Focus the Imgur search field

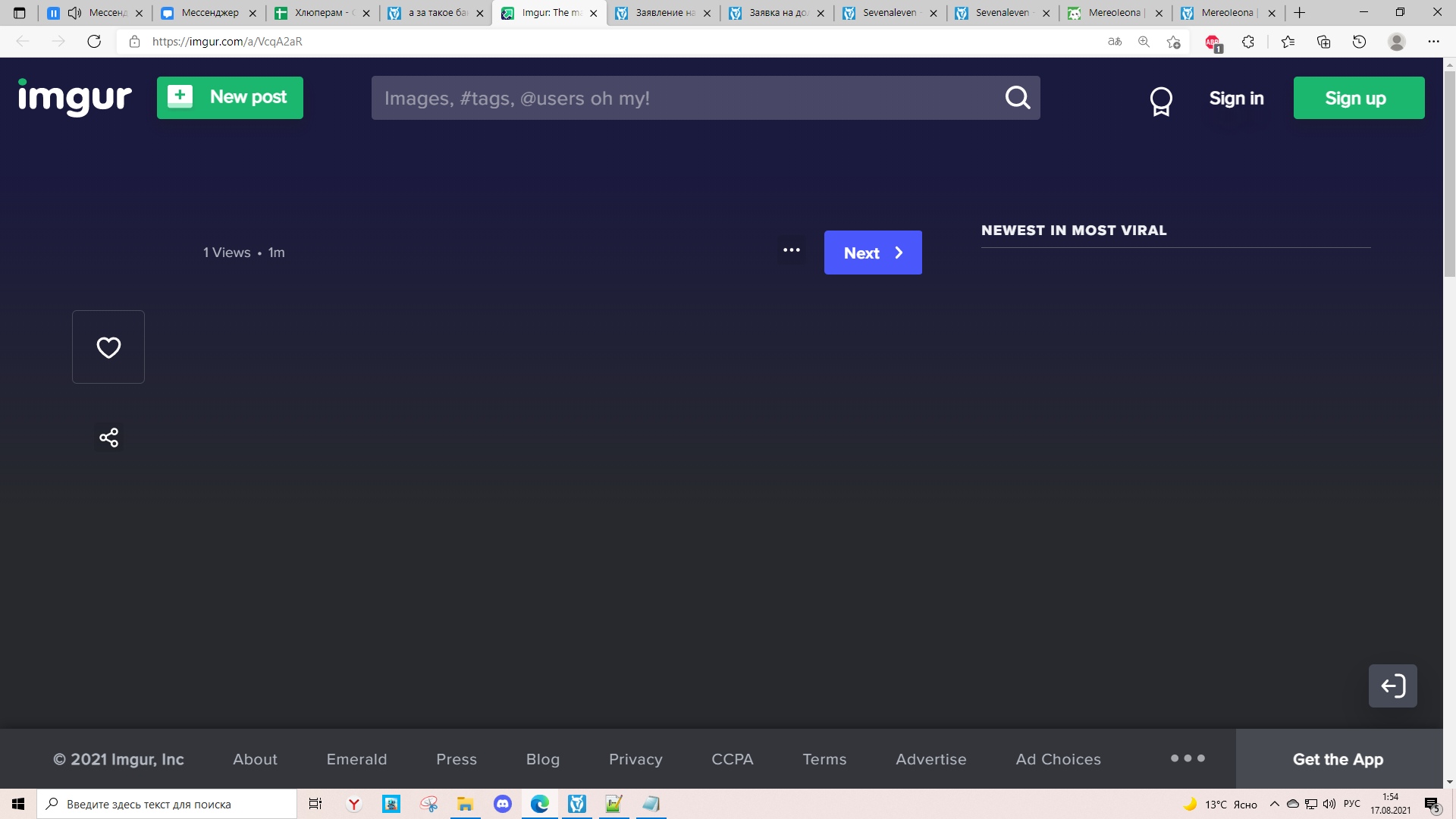tap(682, 98)
